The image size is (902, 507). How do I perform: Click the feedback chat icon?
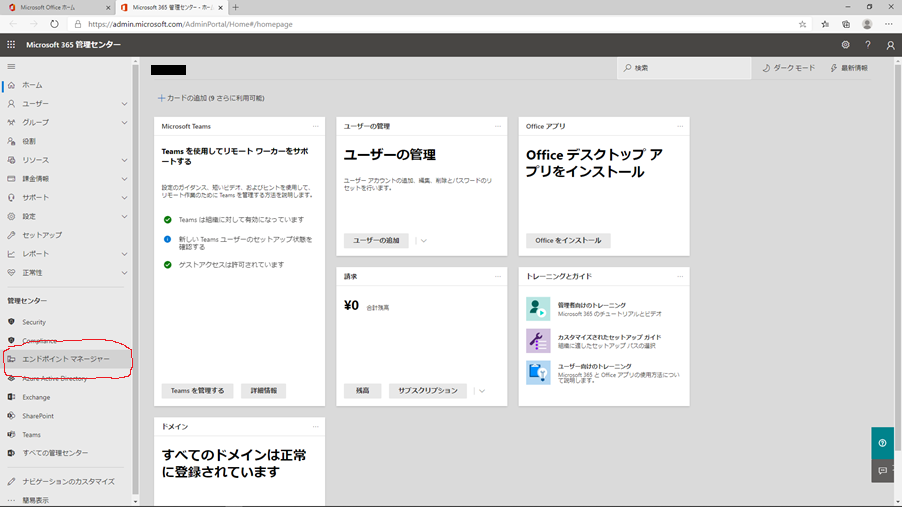coord(882,471)
